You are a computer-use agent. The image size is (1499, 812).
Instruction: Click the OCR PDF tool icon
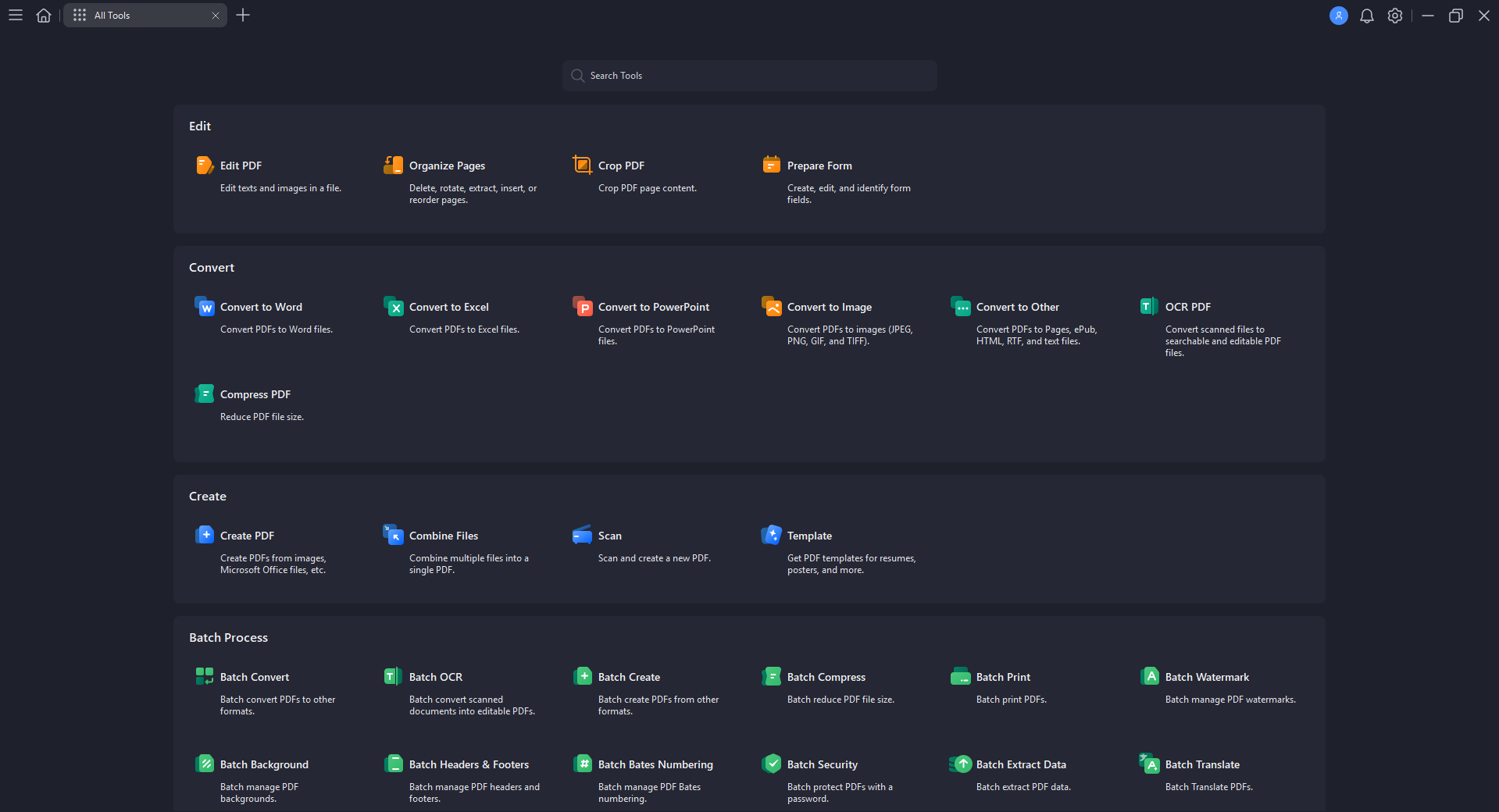click(x=1150, y=306)
